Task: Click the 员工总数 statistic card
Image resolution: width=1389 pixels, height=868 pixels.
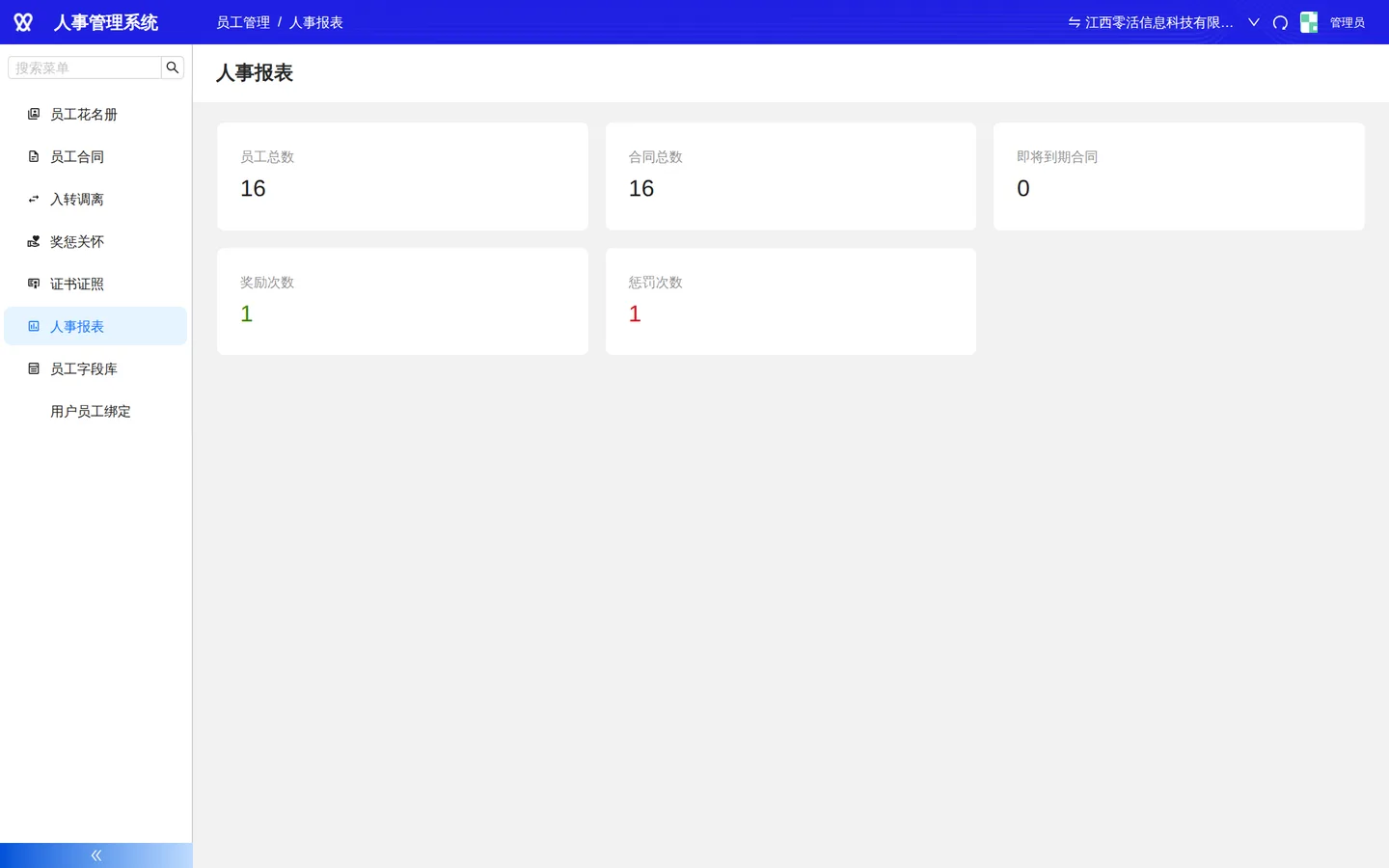Action: click(x=402, y=176)
